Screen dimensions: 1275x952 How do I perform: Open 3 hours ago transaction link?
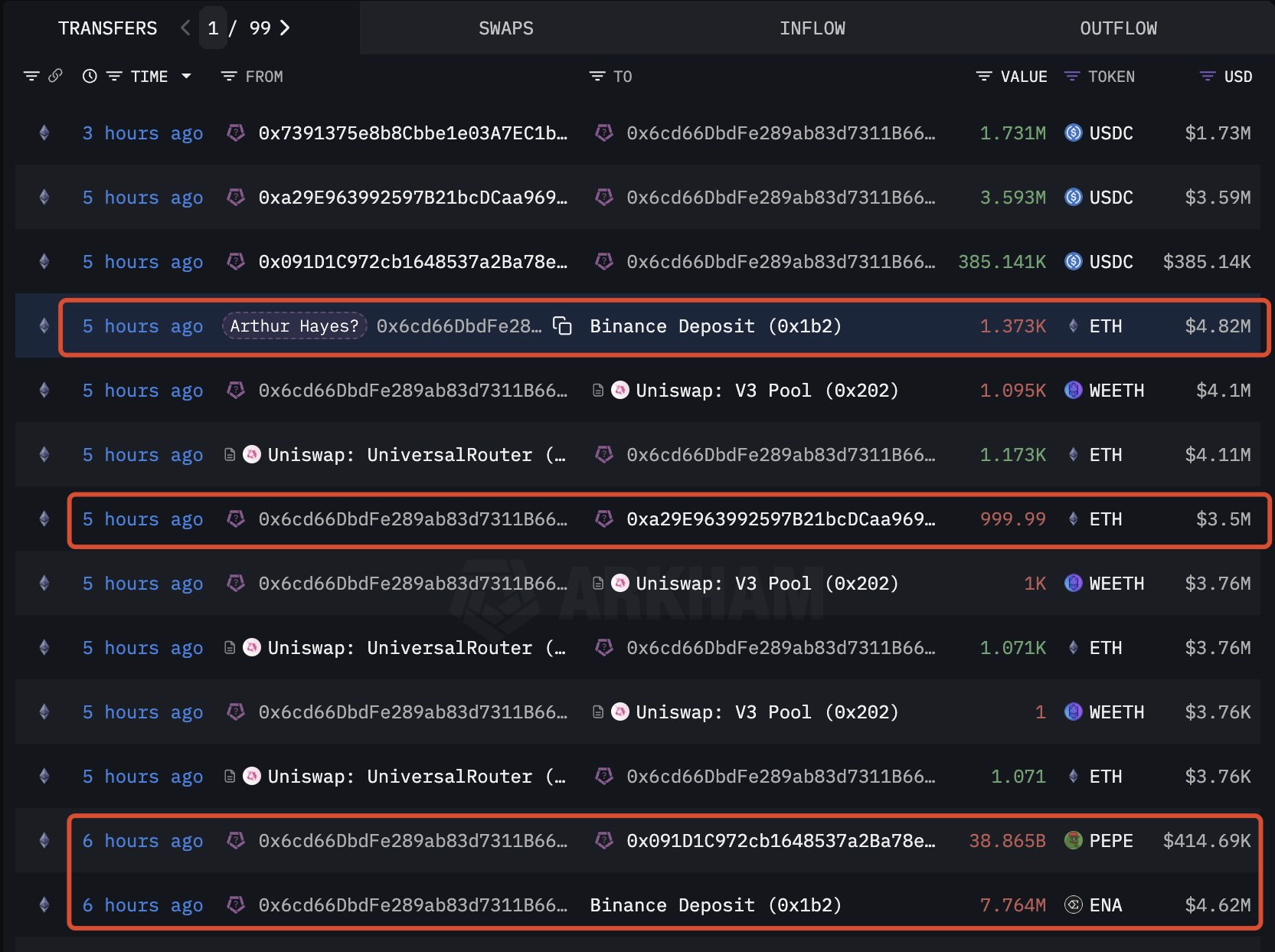tap(142, 133)
